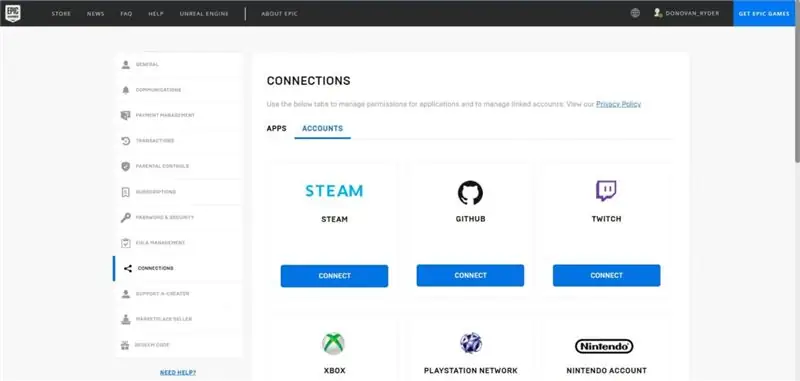Click the user avatar icon beside DONOVAN_RYDER

click(x=658, y=13)
